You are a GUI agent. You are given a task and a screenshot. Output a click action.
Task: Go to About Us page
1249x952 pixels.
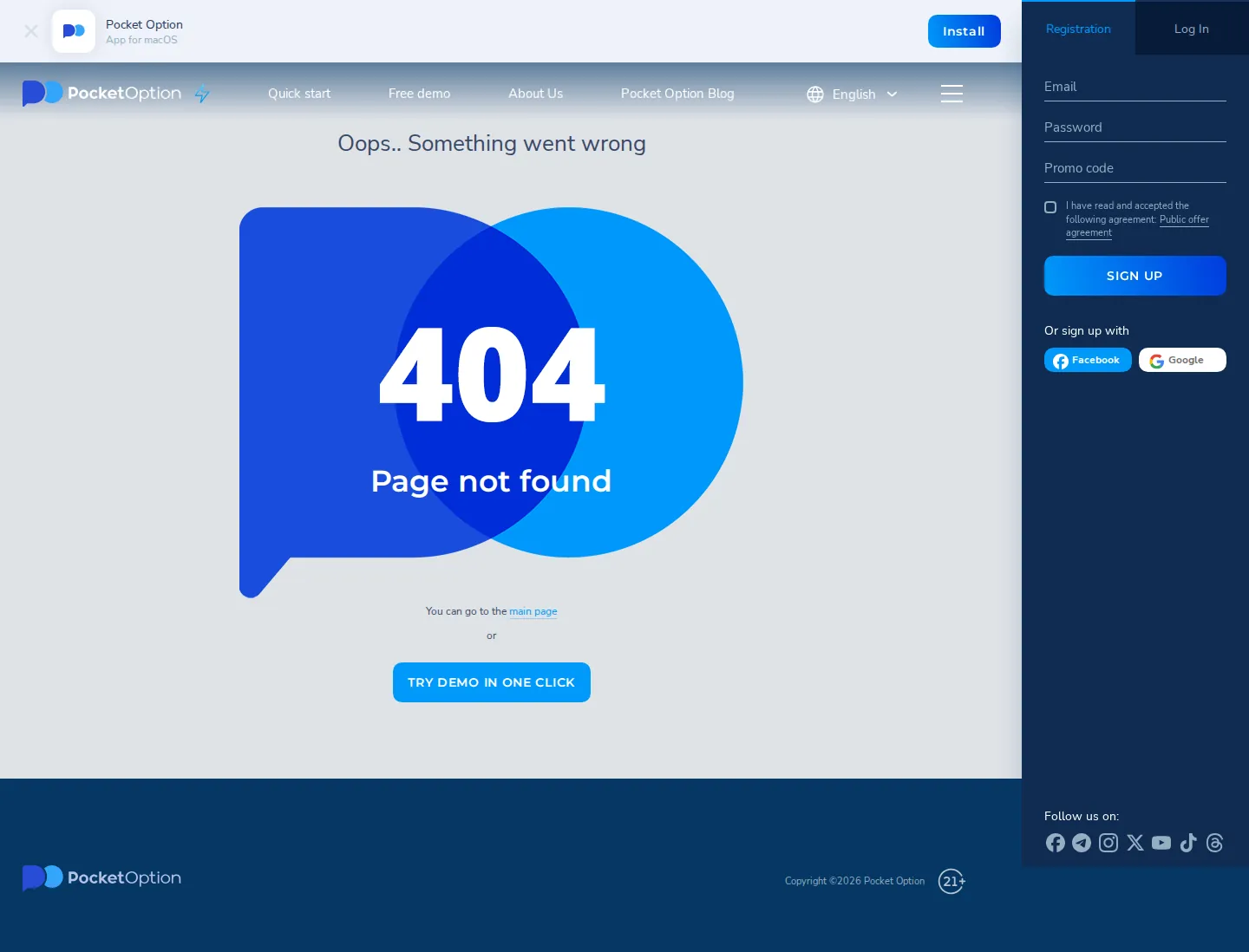535,94
